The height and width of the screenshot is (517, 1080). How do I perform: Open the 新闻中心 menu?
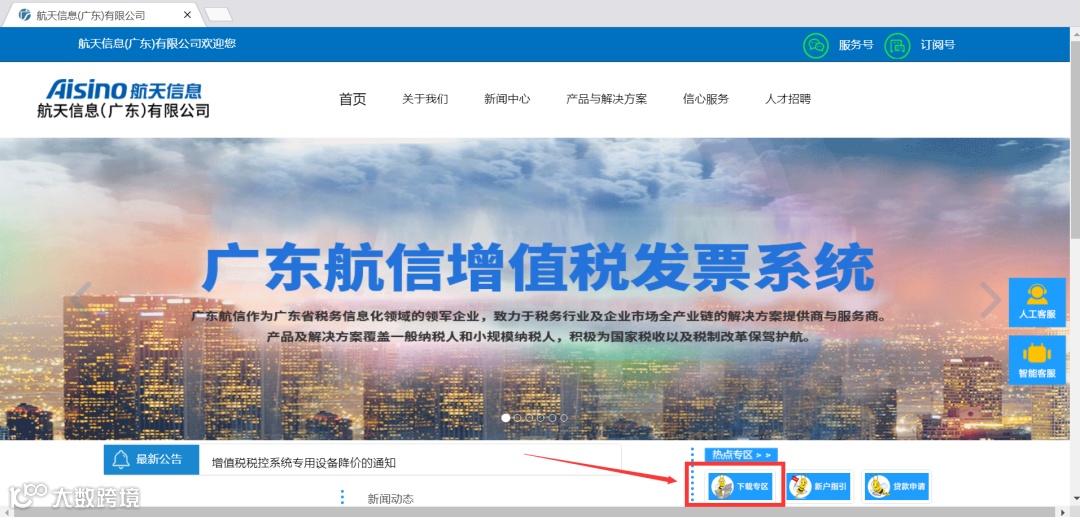click(507, 99)
